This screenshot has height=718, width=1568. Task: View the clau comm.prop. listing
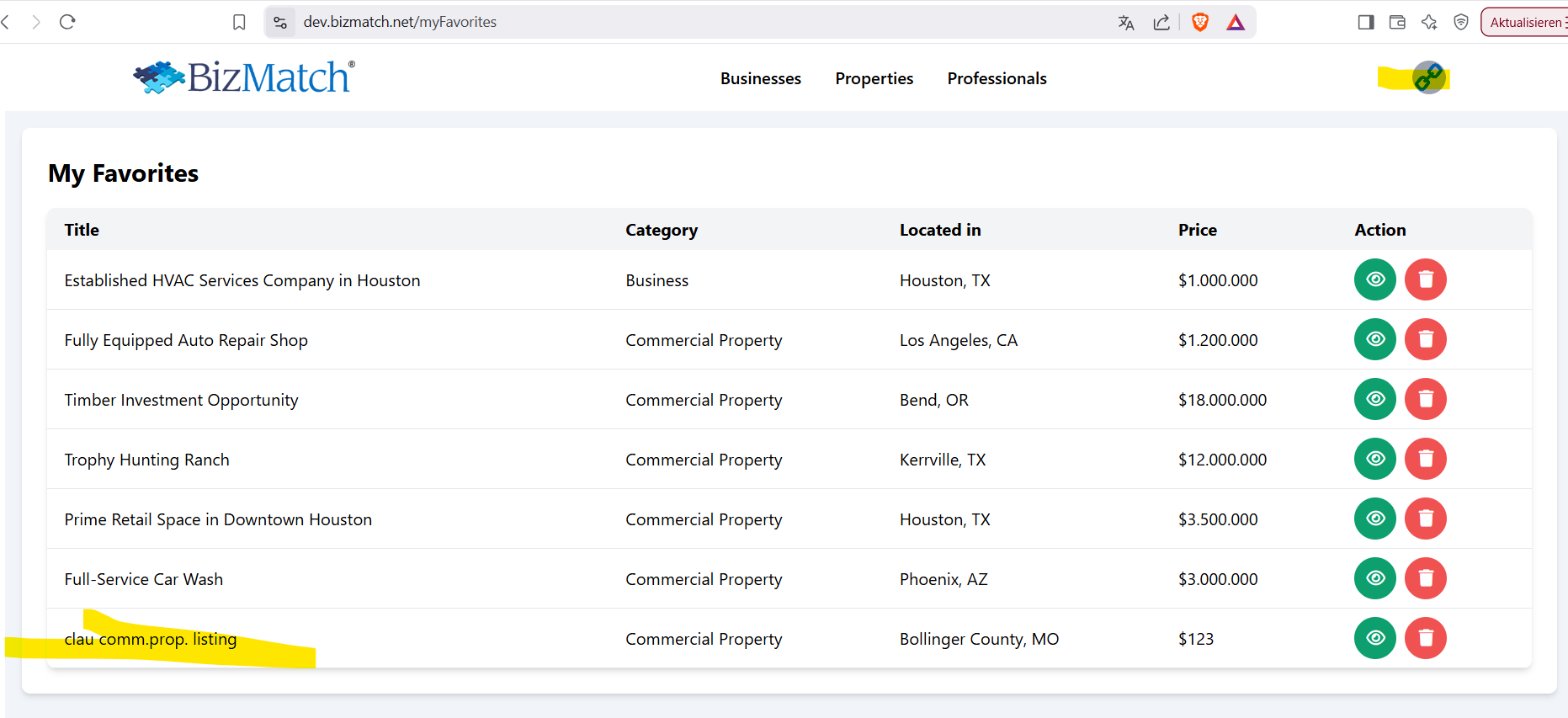[1374, 638]
